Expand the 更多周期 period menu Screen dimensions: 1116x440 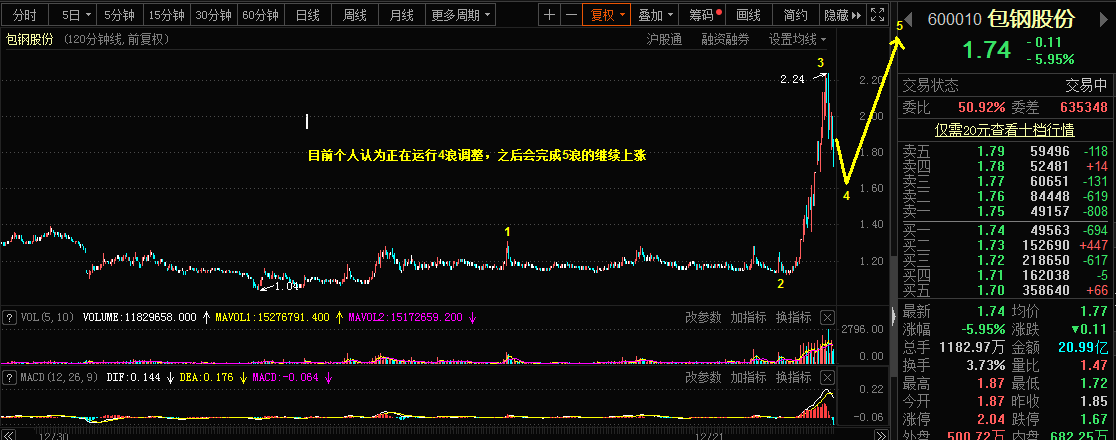(x=462, y=14)
